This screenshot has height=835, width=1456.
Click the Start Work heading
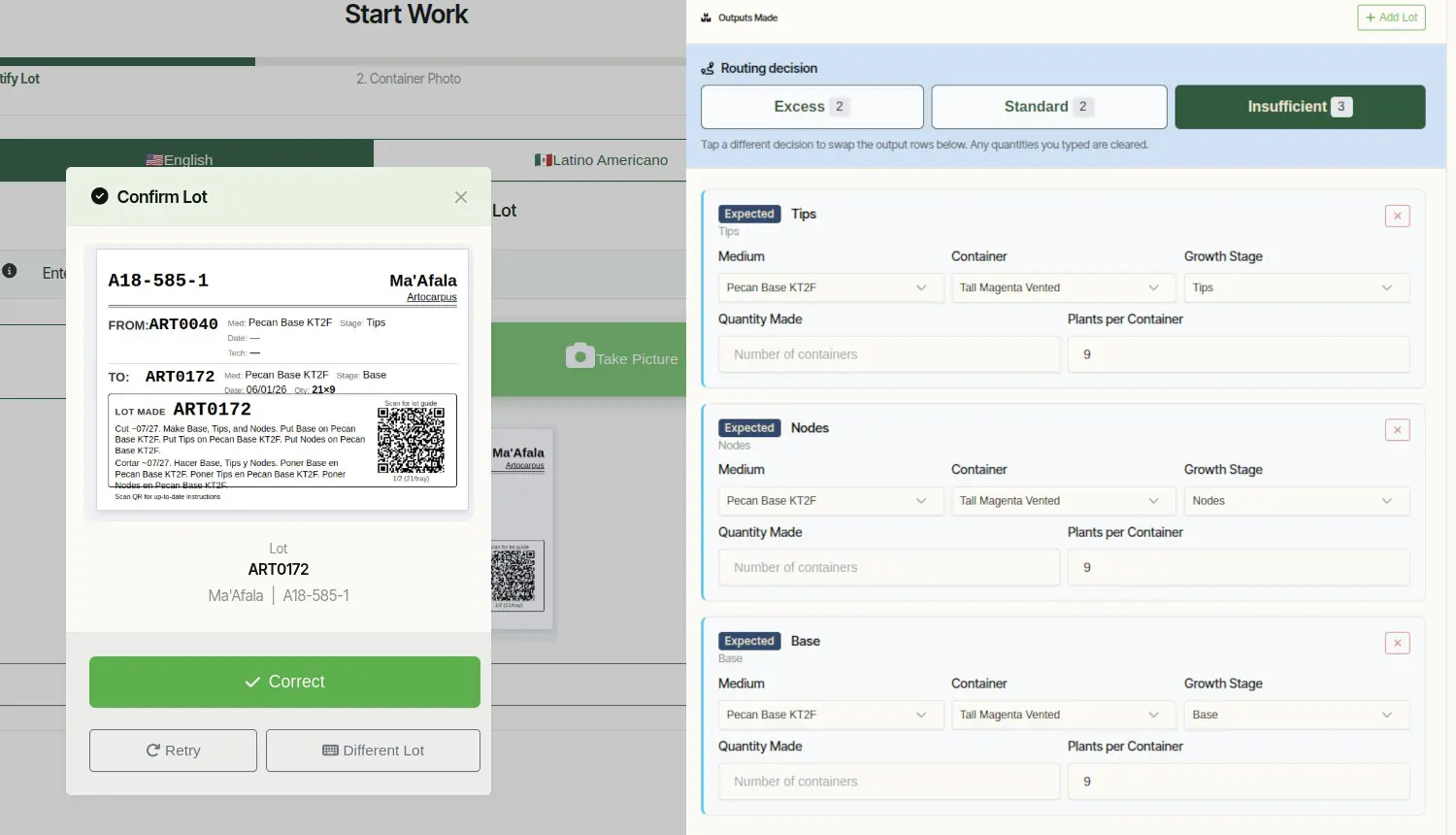407,15
